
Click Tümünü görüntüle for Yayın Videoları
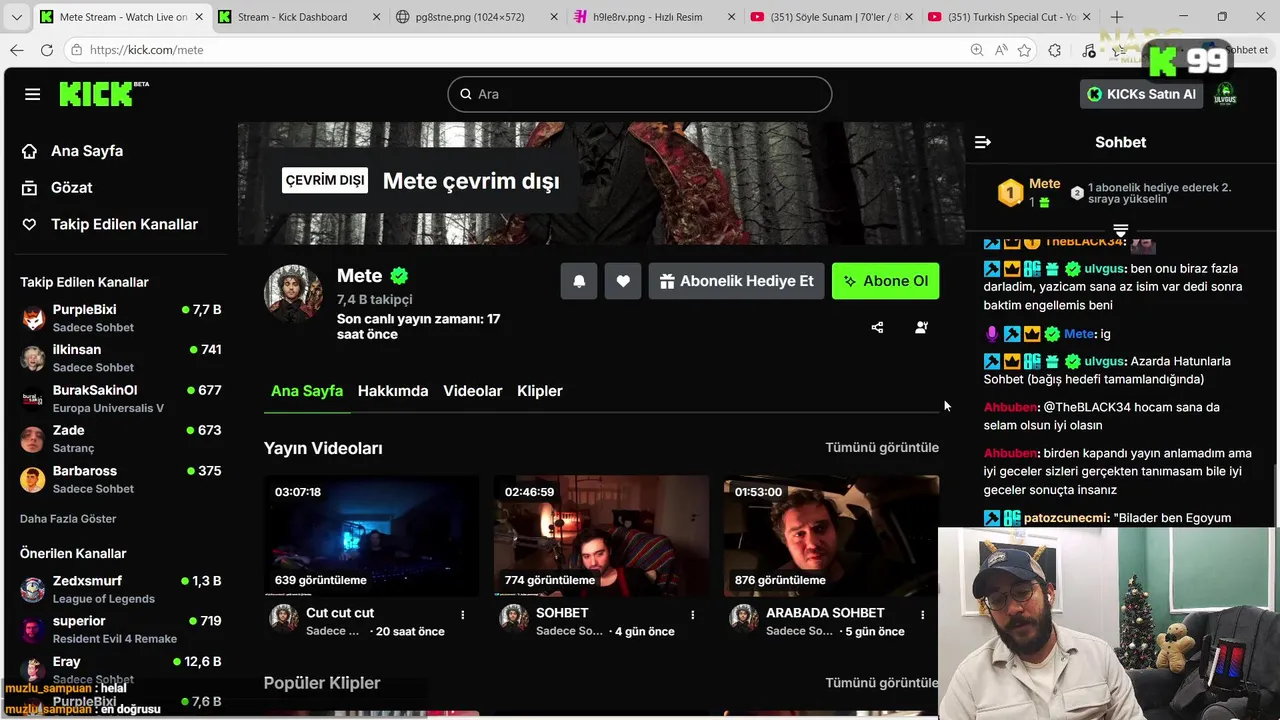pyautogui.click(x=882, y=448)
